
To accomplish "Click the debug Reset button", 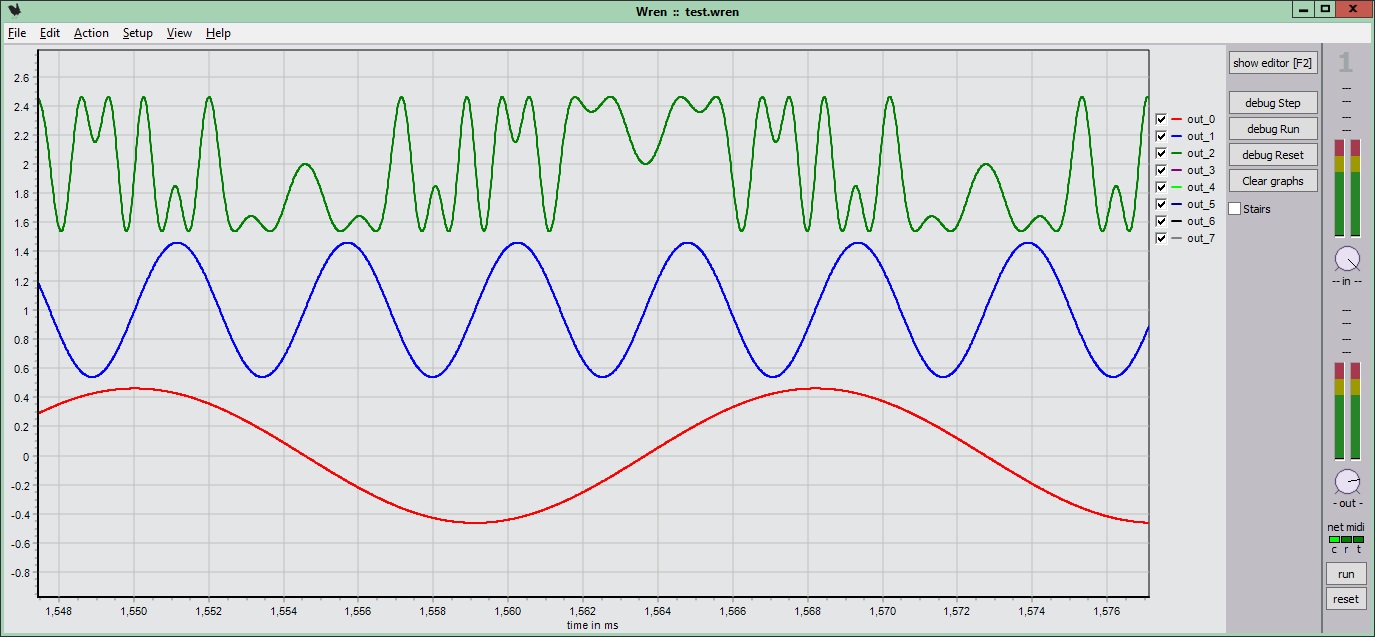I will click(x=1273, y=155).
